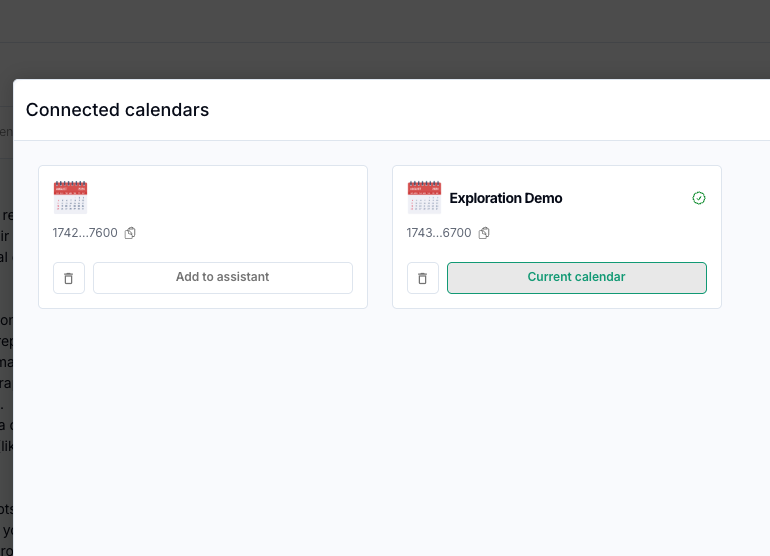Copy the 1742...7600 calendar ID
This screenshot has width=770, height=556.
pos(130,233)
